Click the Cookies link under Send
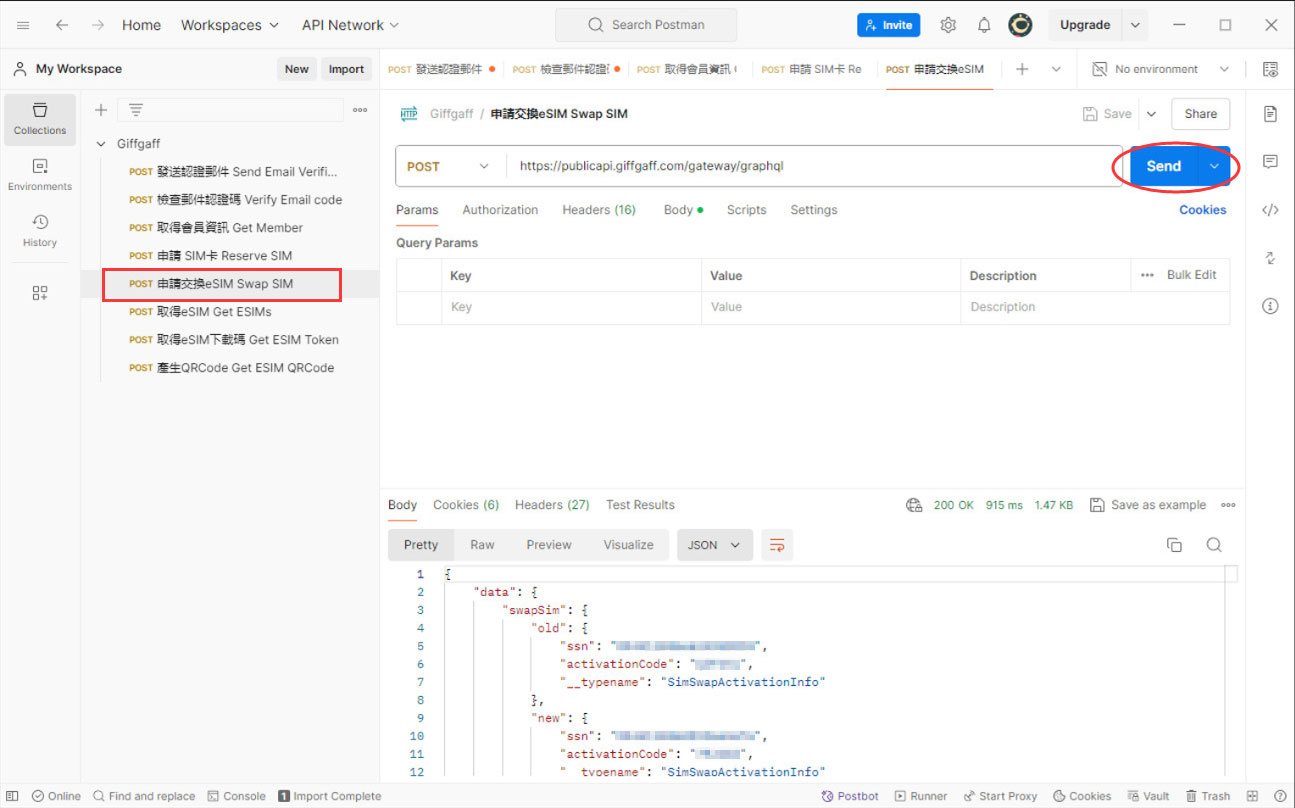 1202,210
